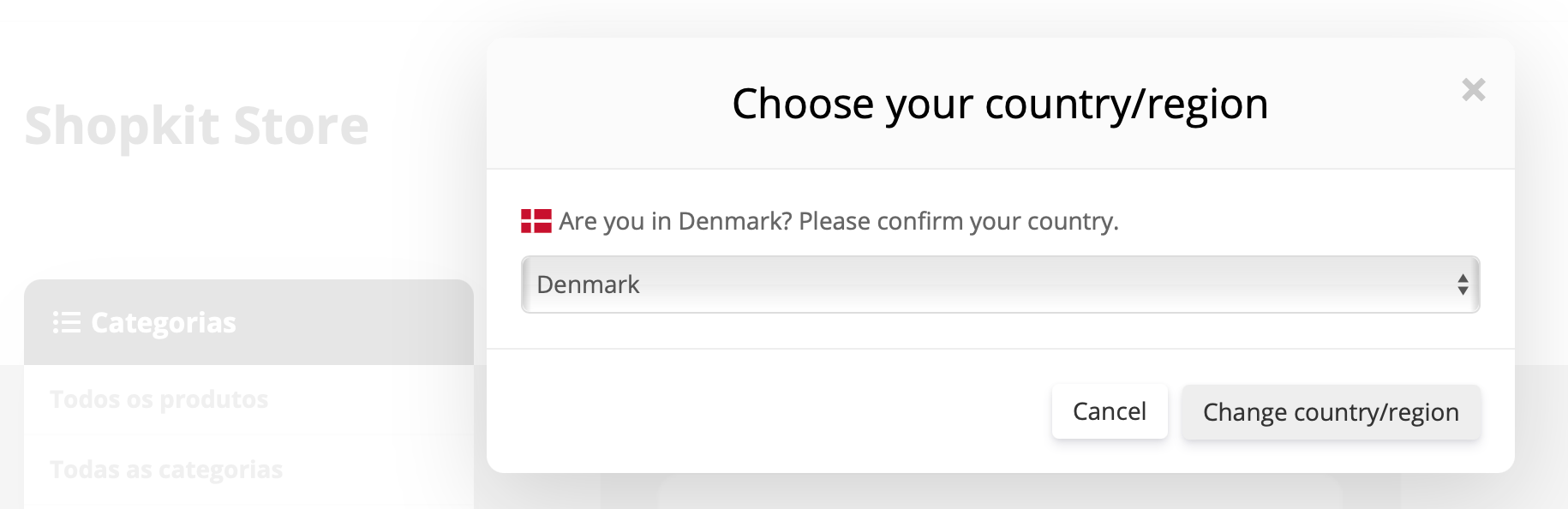This screenshot has height=509, width=1568.
Task: Click the select's up-down arrows icon
Action: point(1463,284)
